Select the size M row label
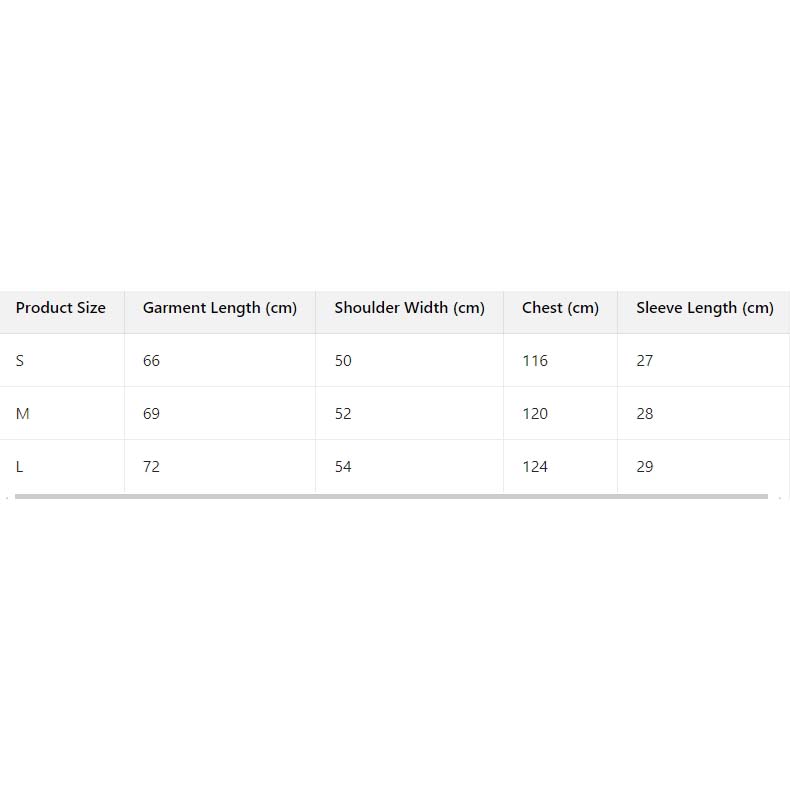 click(x=22, y=414)
